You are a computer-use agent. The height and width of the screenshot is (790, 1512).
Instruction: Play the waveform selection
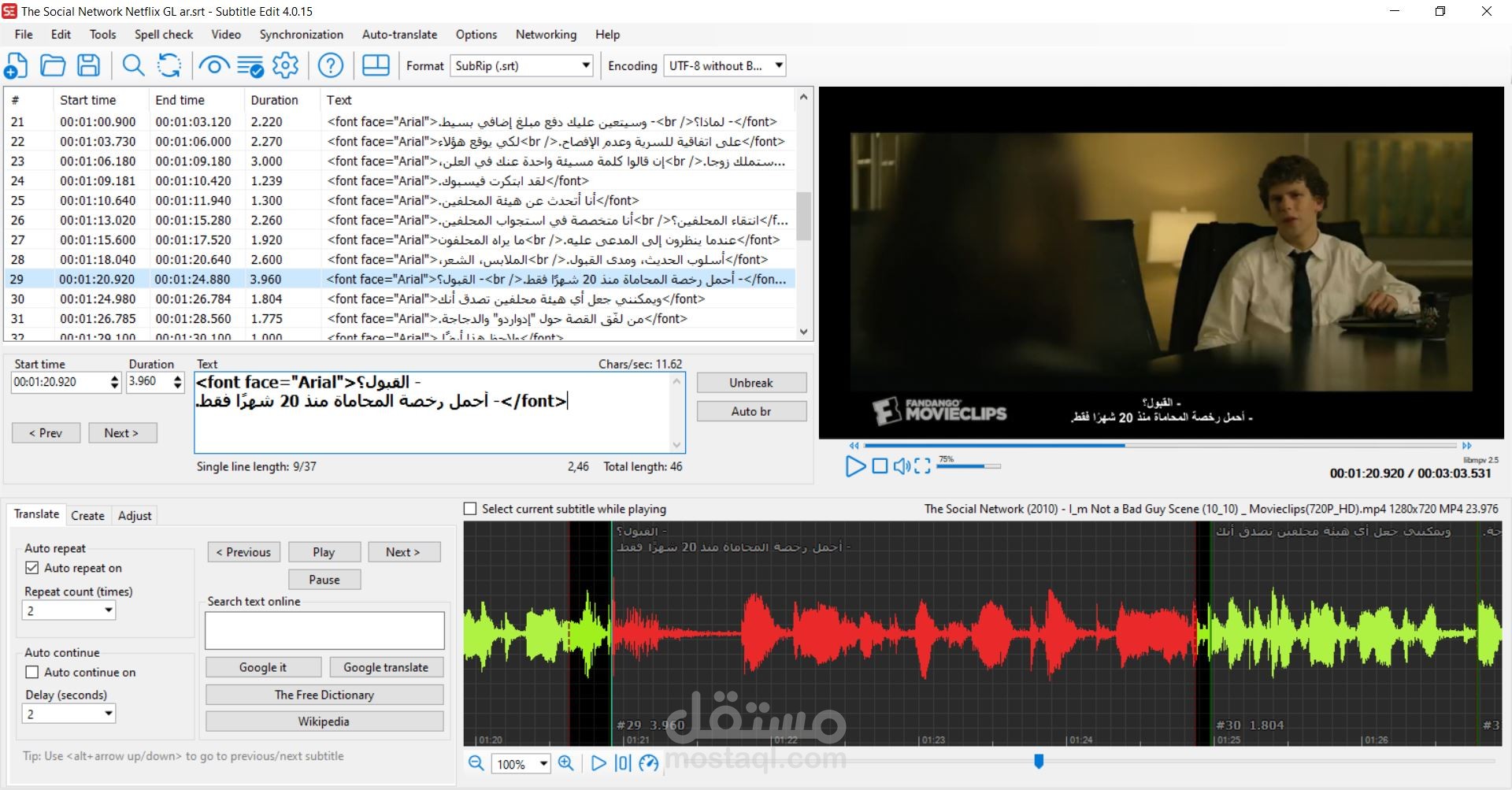point(598,763)
